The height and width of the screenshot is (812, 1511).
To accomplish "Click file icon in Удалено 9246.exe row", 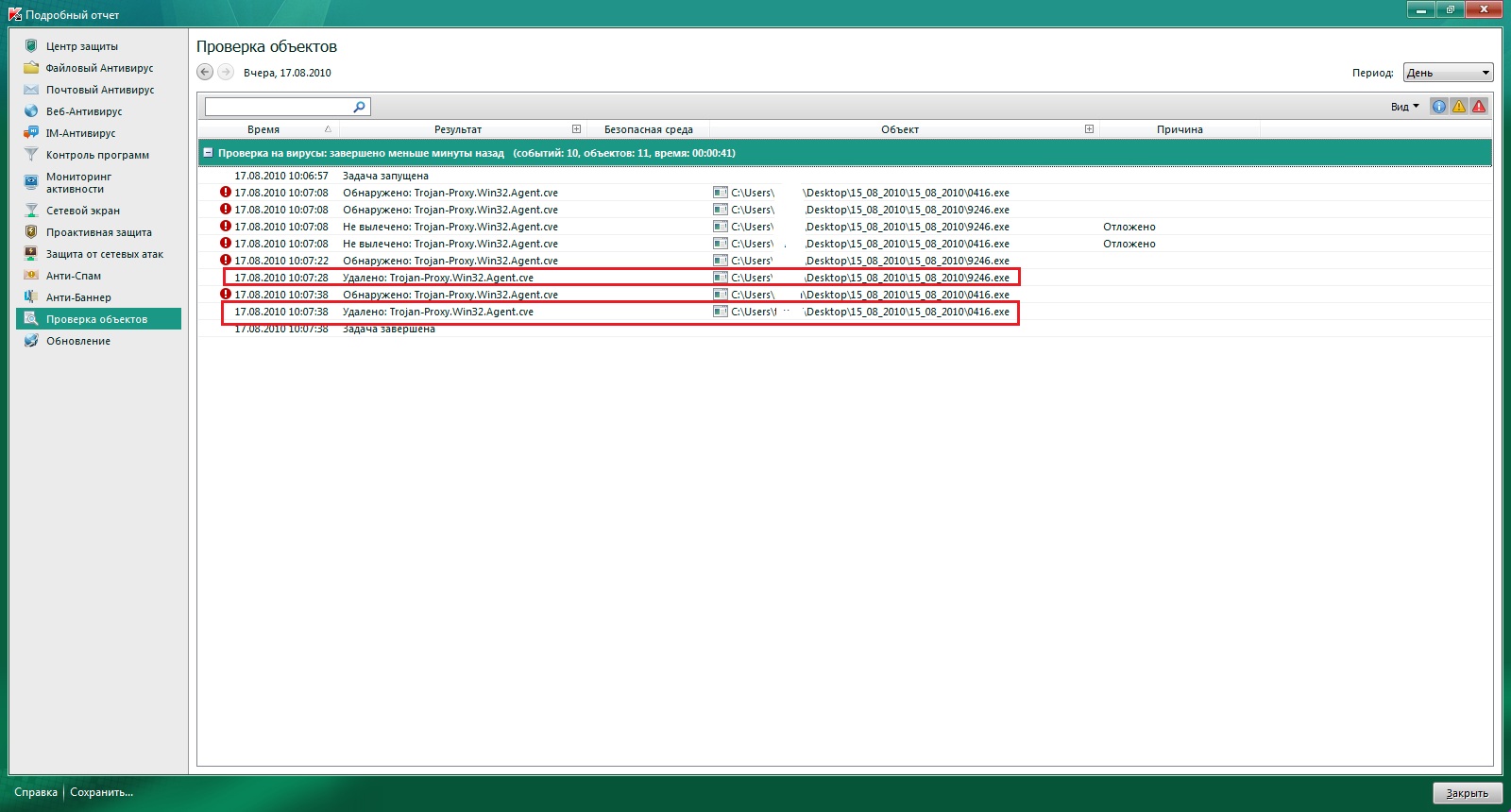I will (721, 278).
